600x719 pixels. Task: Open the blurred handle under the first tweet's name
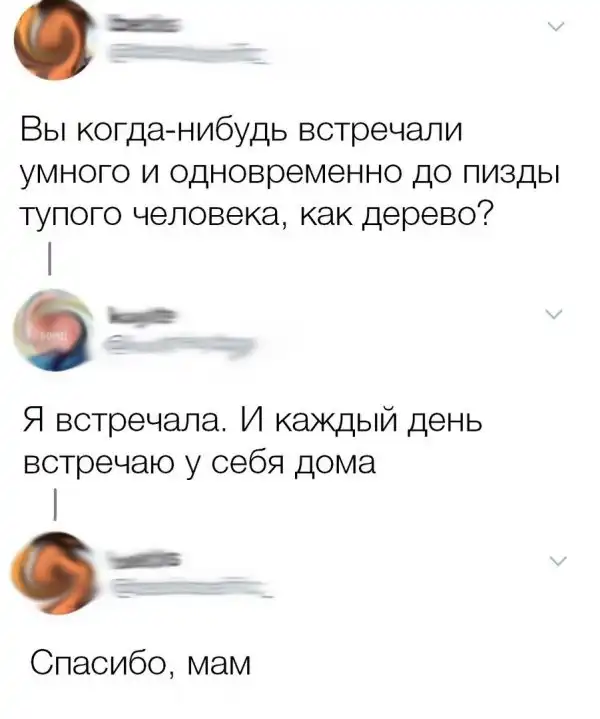click(187, 53)
